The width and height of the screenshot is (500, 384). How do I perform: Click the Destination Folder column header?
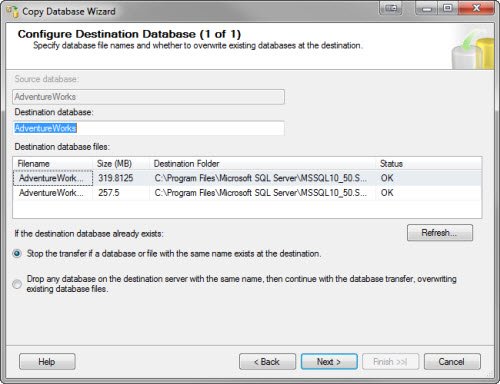(x=263, y=164)
